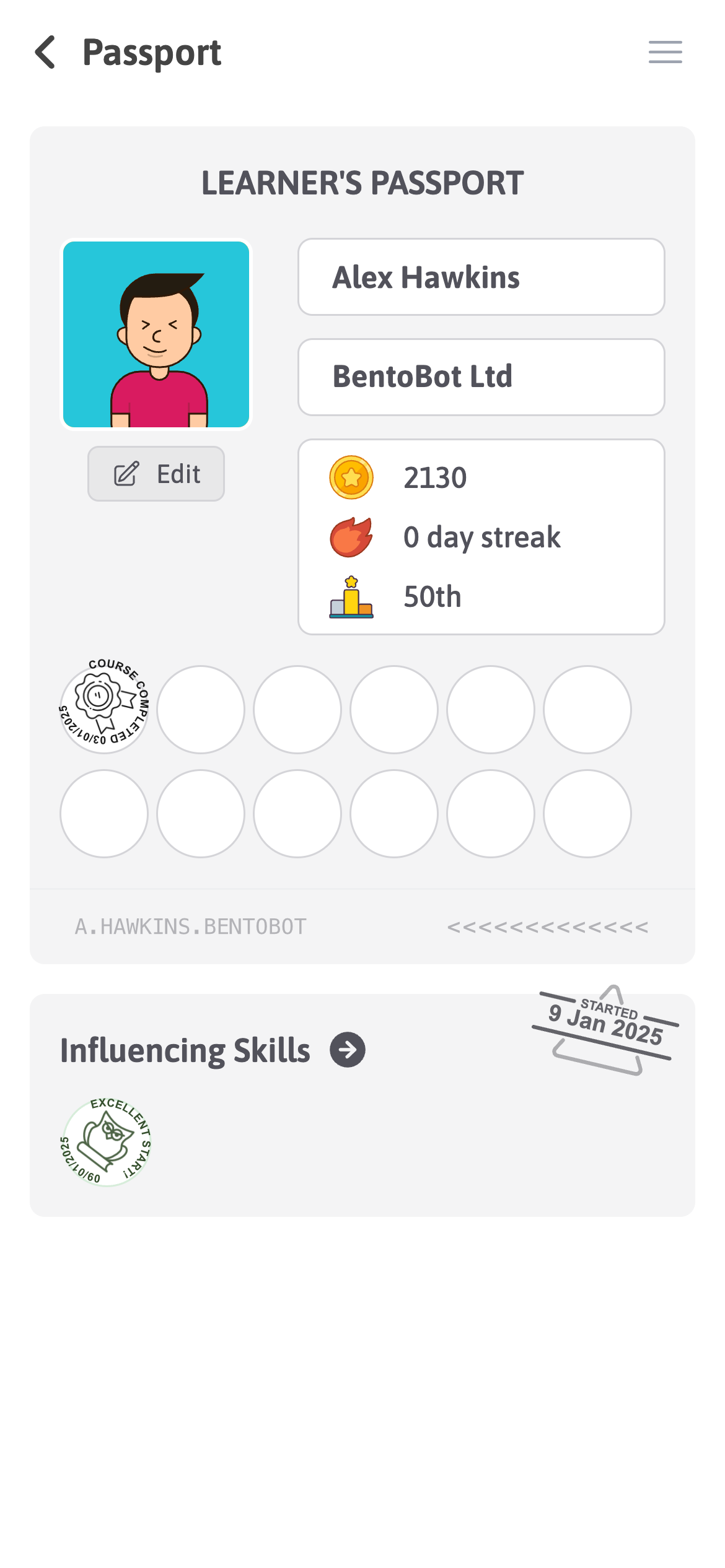Screen dimensions: 725x1568
Task: Click the 0 day streak text
Action: [482, 537]
